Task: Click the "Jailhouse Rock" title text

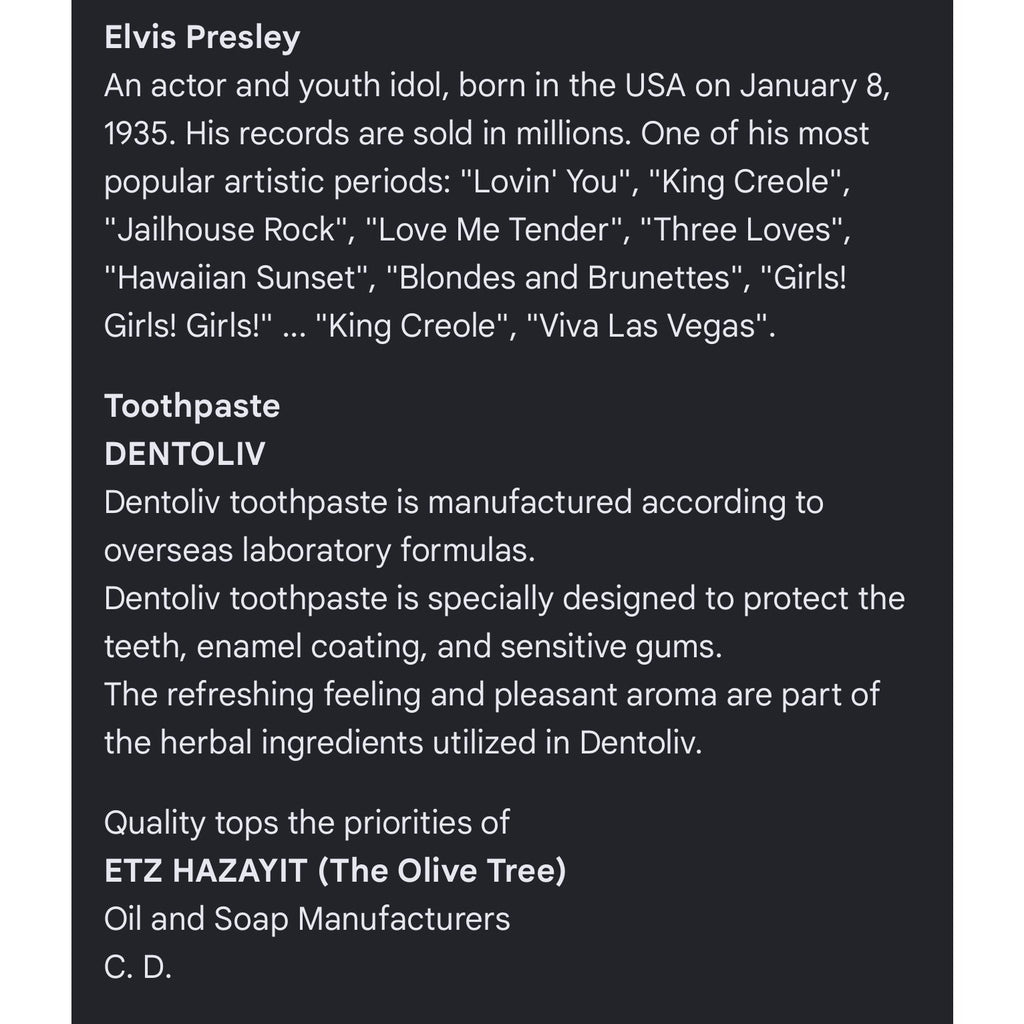Action: click(x=225, y=230)
